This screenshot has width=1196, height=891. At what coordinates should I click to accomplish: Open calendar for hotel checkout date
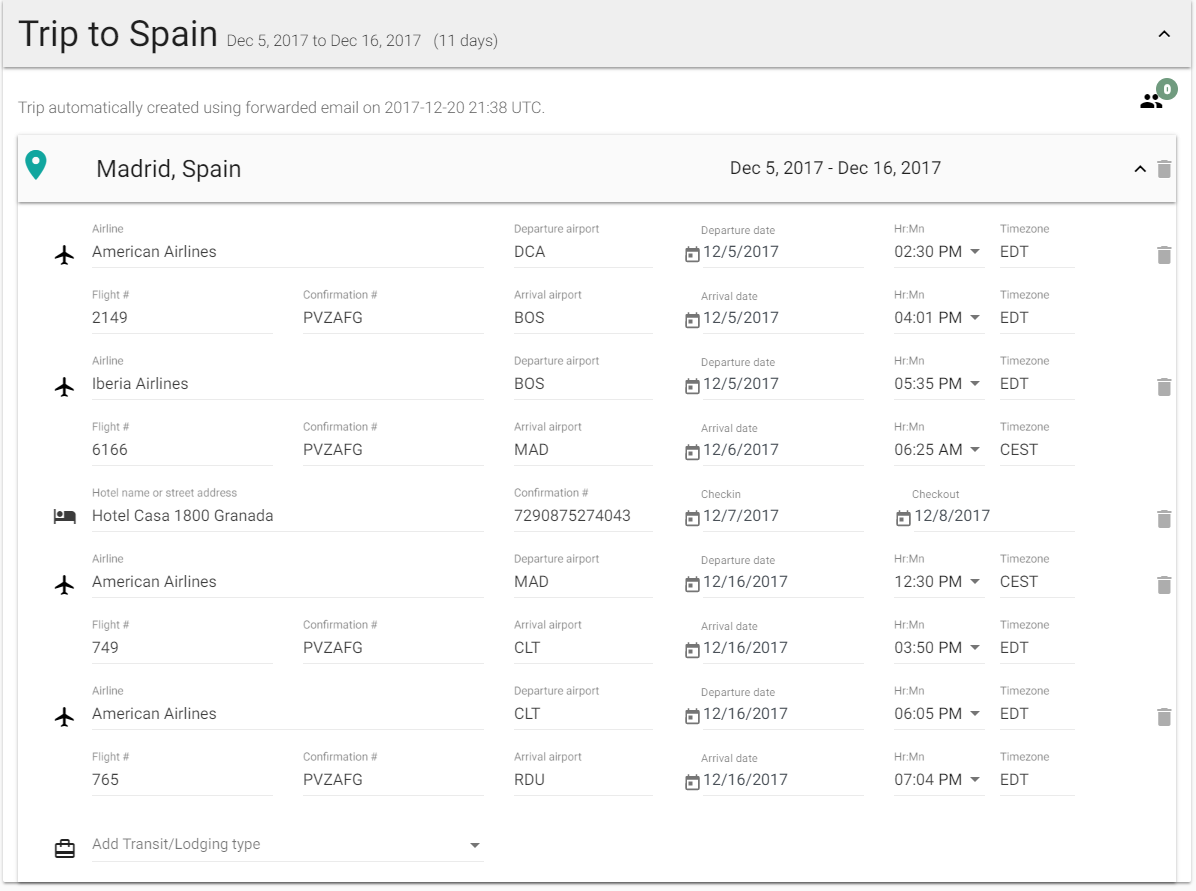tap(903, 518)
